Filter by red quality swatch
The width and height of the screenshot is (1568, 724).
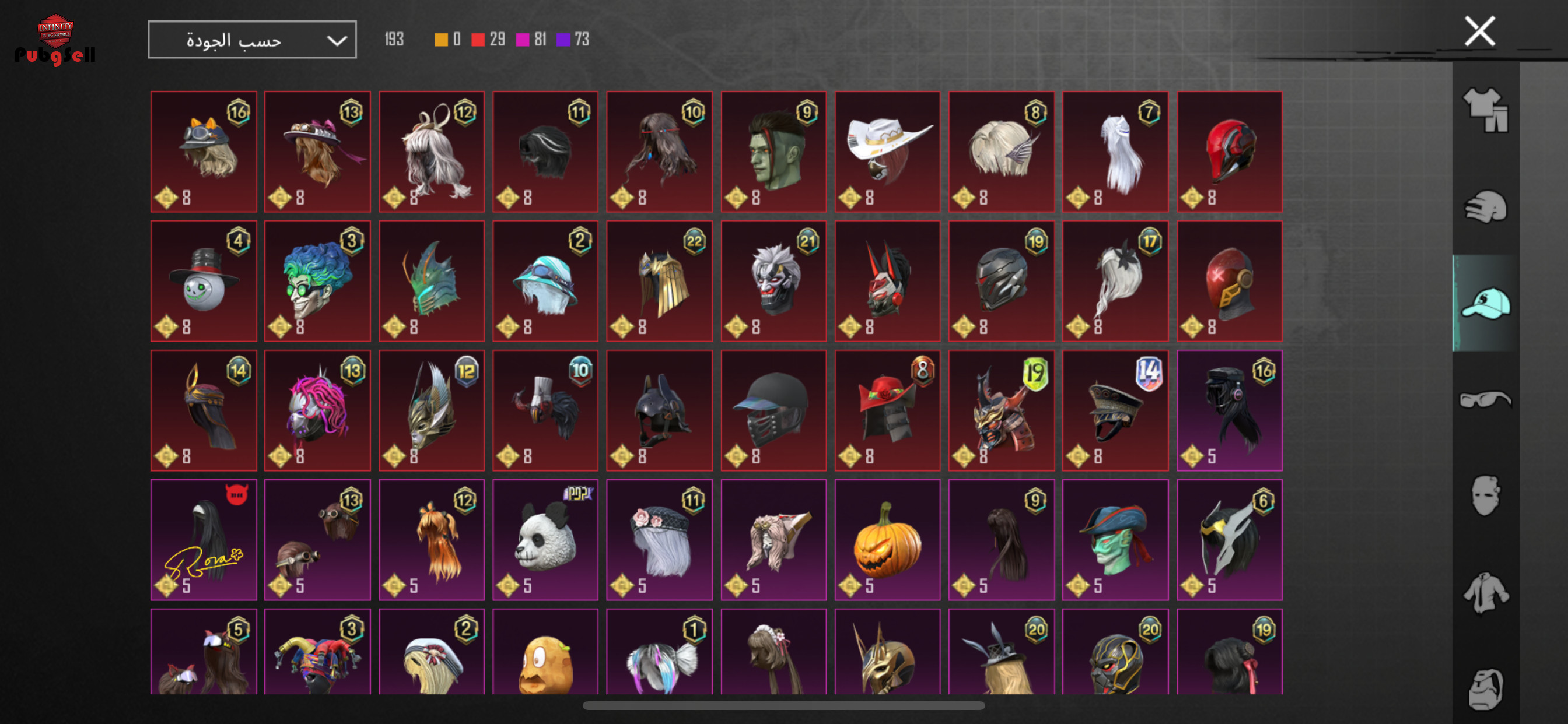[x=478, y=40]
